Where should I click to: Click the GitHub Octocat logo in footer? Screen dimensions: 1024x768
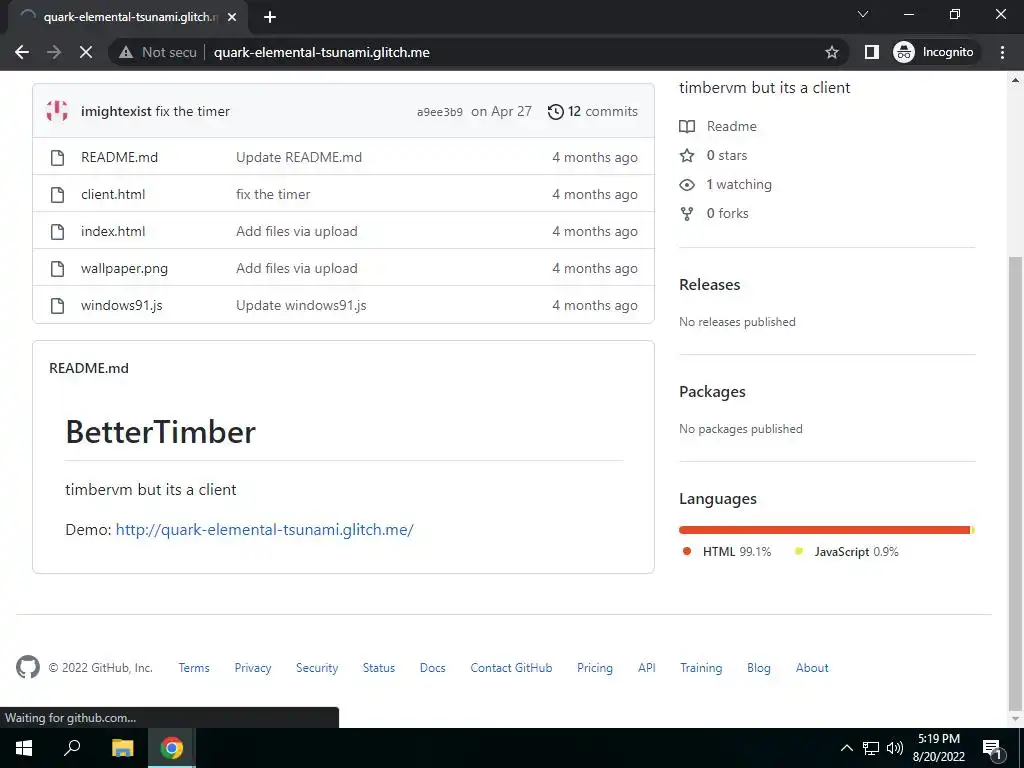pos(27,667)
